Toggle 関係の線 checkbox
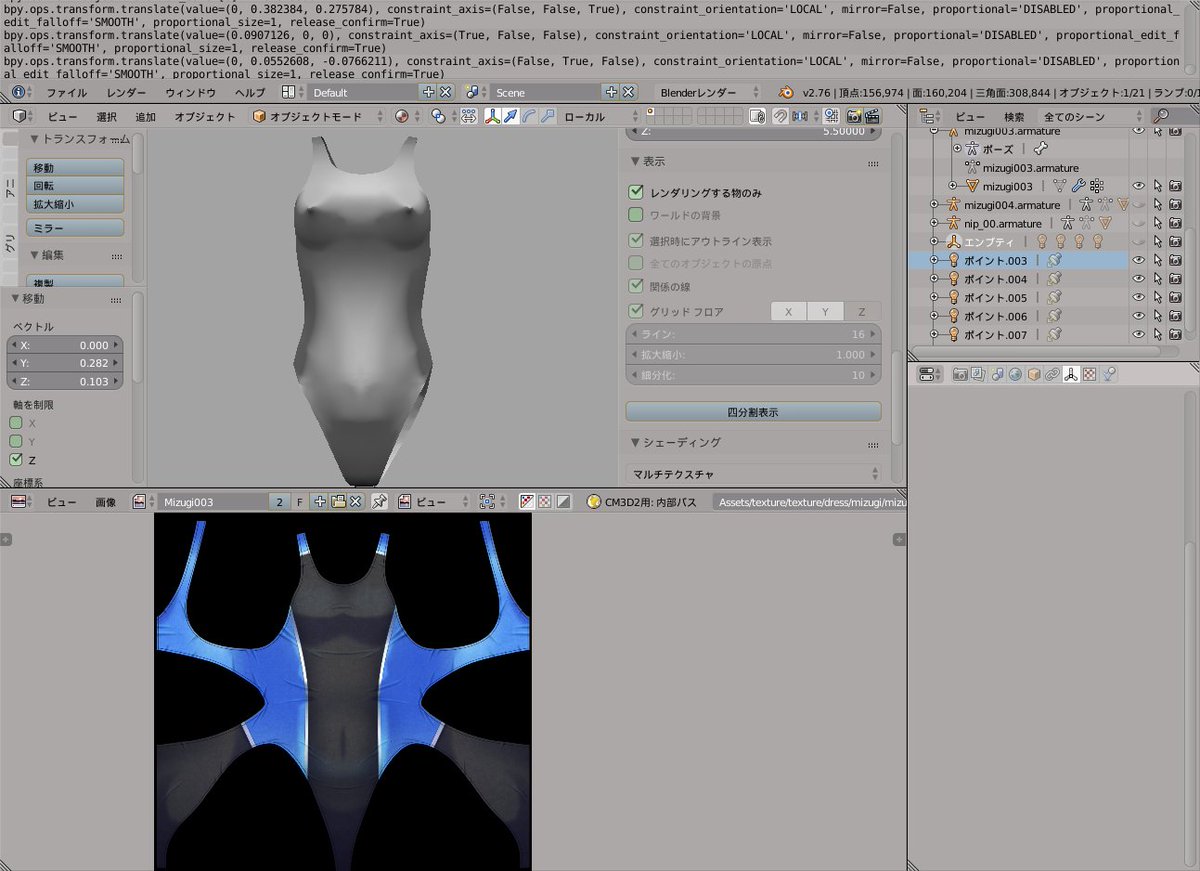This screenshot has width=1200, height=871. point(635,286)
